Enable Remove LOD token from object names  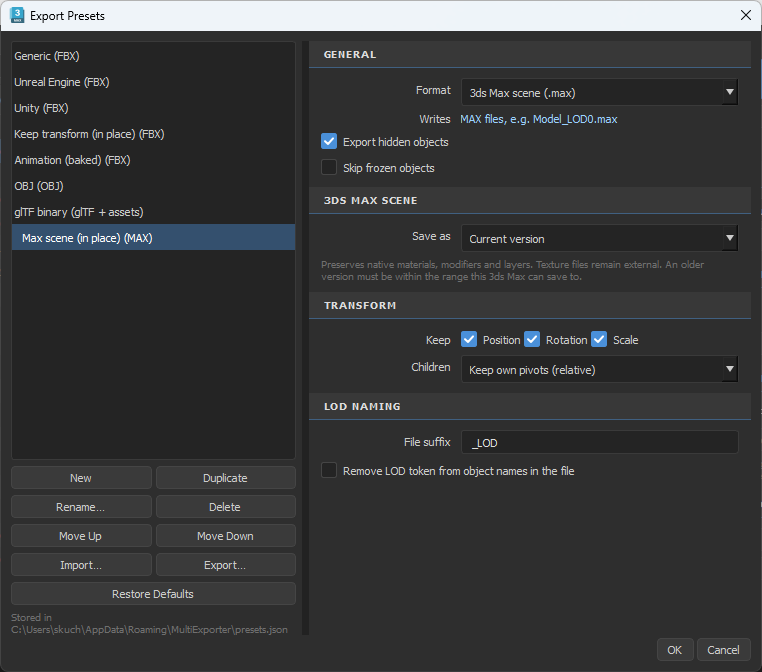point(329,470)
